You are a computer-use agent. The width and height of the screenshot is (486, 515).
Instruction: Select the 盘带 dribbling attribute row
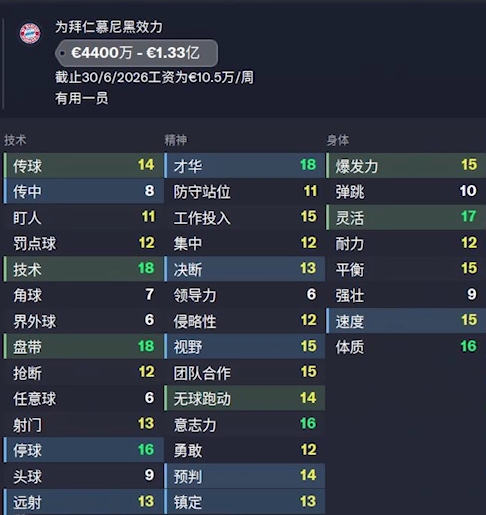pyautogui.click(x=83, y=346)
